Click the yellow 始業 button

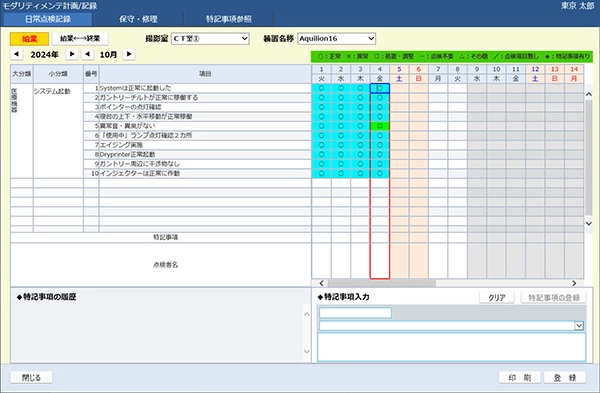pyautogui.click(x=29, y=39)
